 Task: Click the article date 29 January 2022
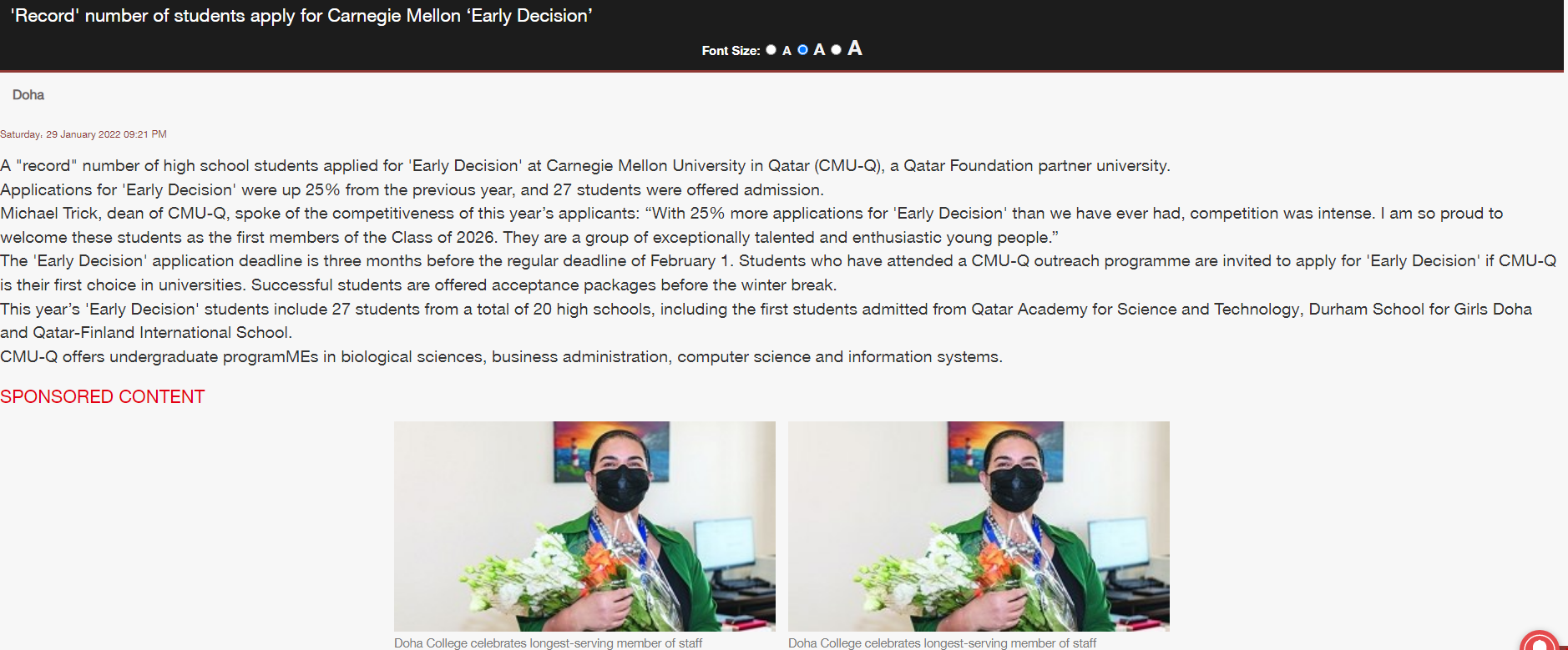[83, 134]
